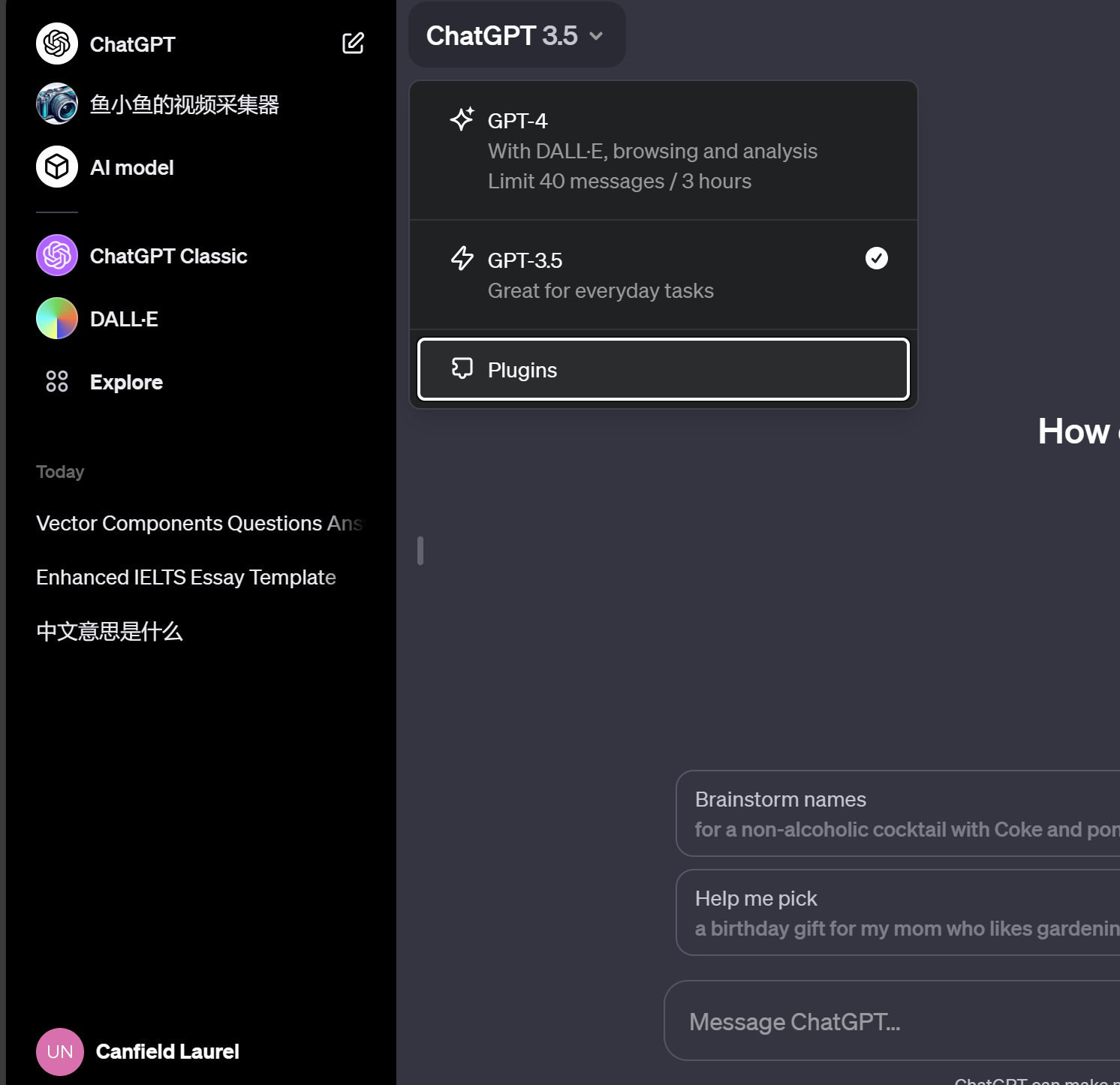Click the Plugins puzzle piece icon

(462, 368)
